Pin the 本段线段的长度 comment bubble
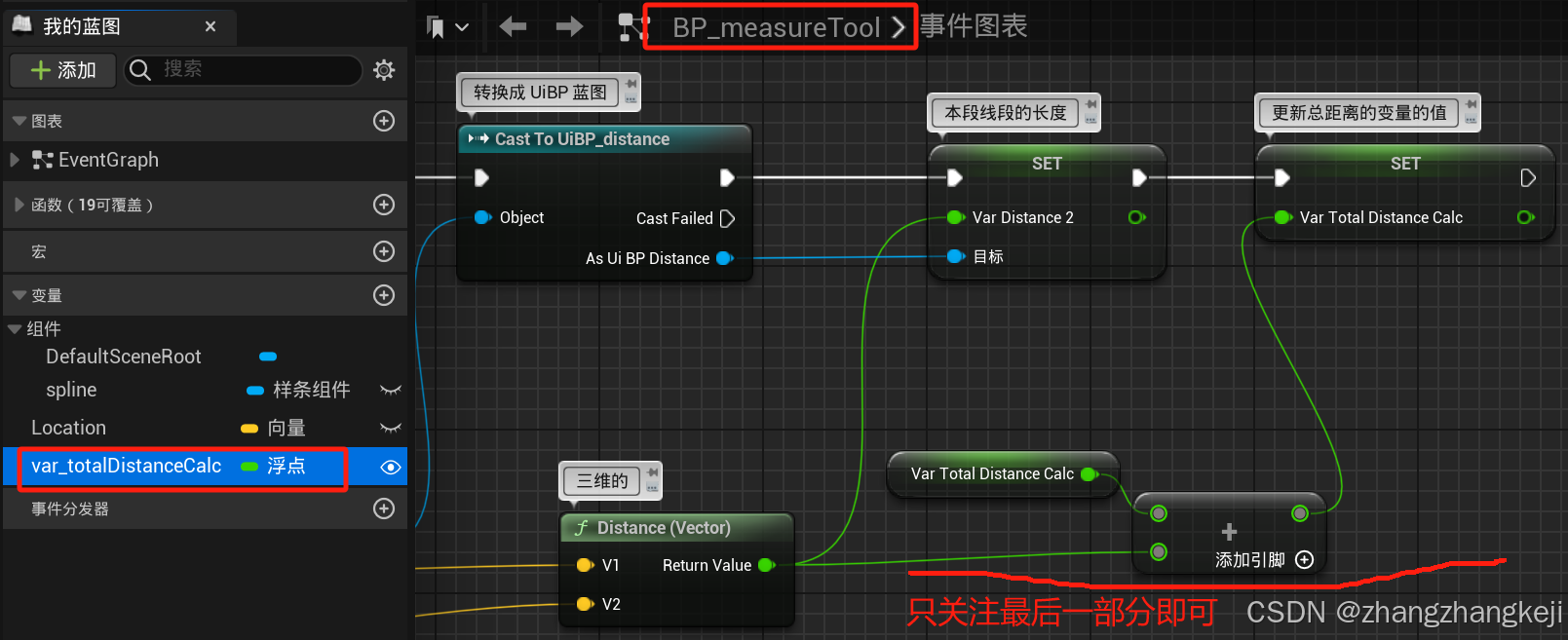 pyautogui.click(x=1091, y=104)
